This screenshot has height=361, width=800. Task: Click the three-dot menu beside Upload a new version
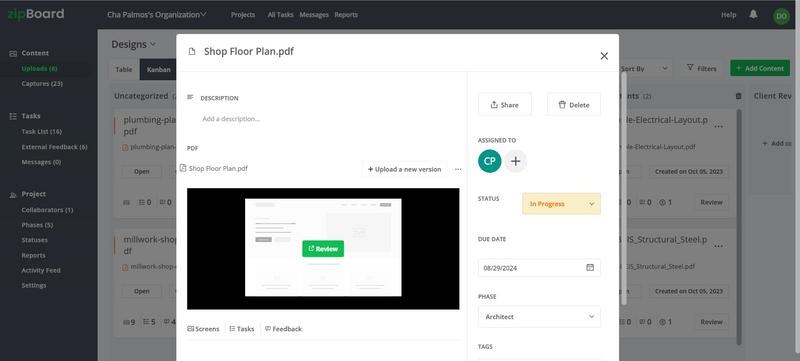click(x=458, y=169)
